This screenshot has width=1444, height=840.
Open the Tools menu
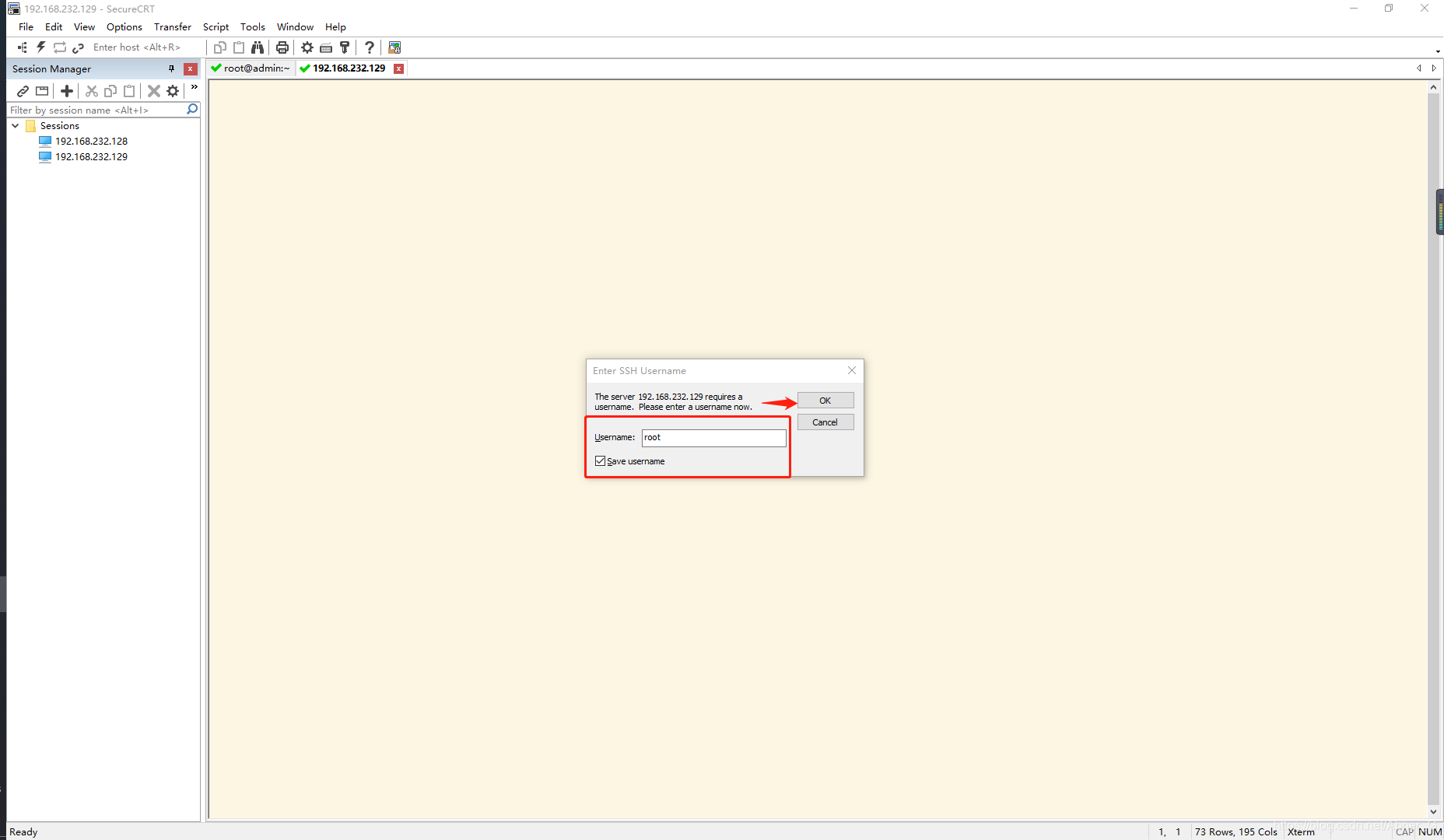(253, 26)
